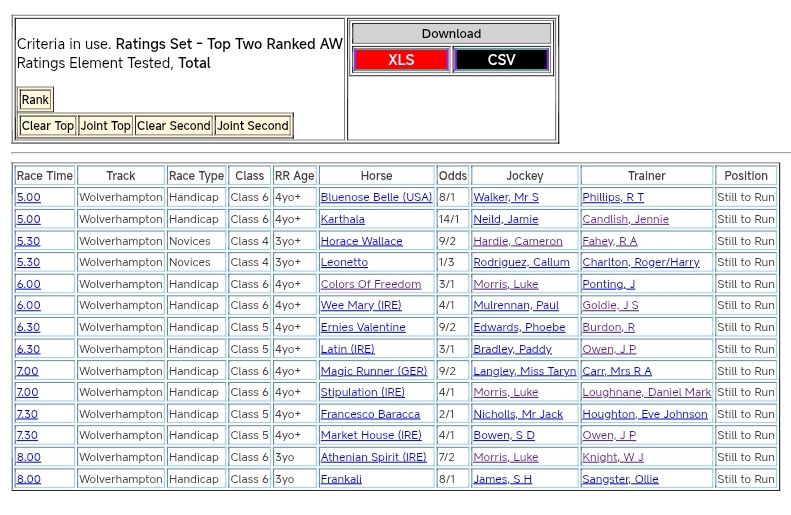Viewport: 791px width, 515px height.
Task: Apply the Clear Second filter
Action: (174, 126)
